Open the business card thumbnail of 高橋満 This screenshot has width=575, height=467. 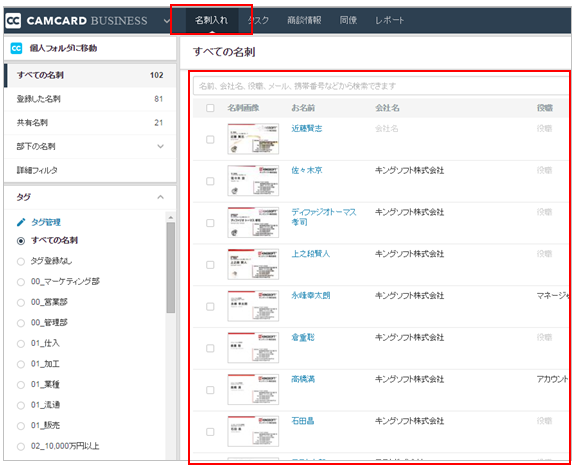tap(253, 390)
